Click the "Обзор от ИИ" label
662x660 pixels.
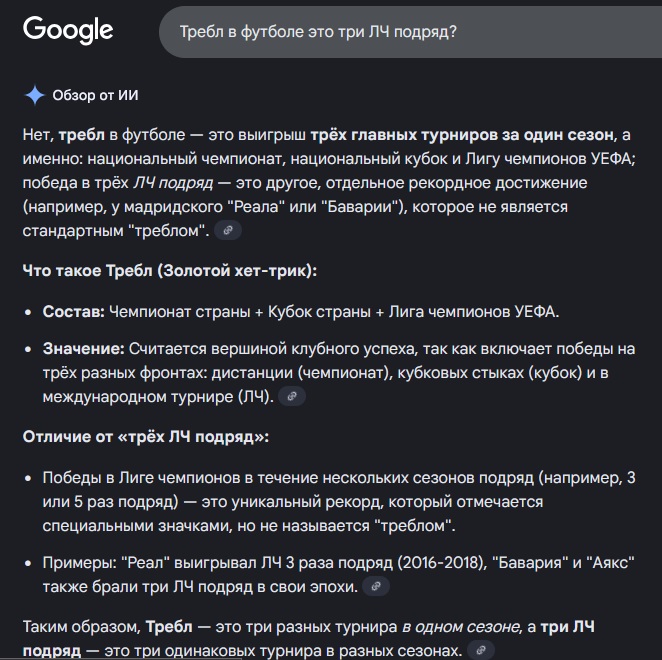(x=95, y=95)
